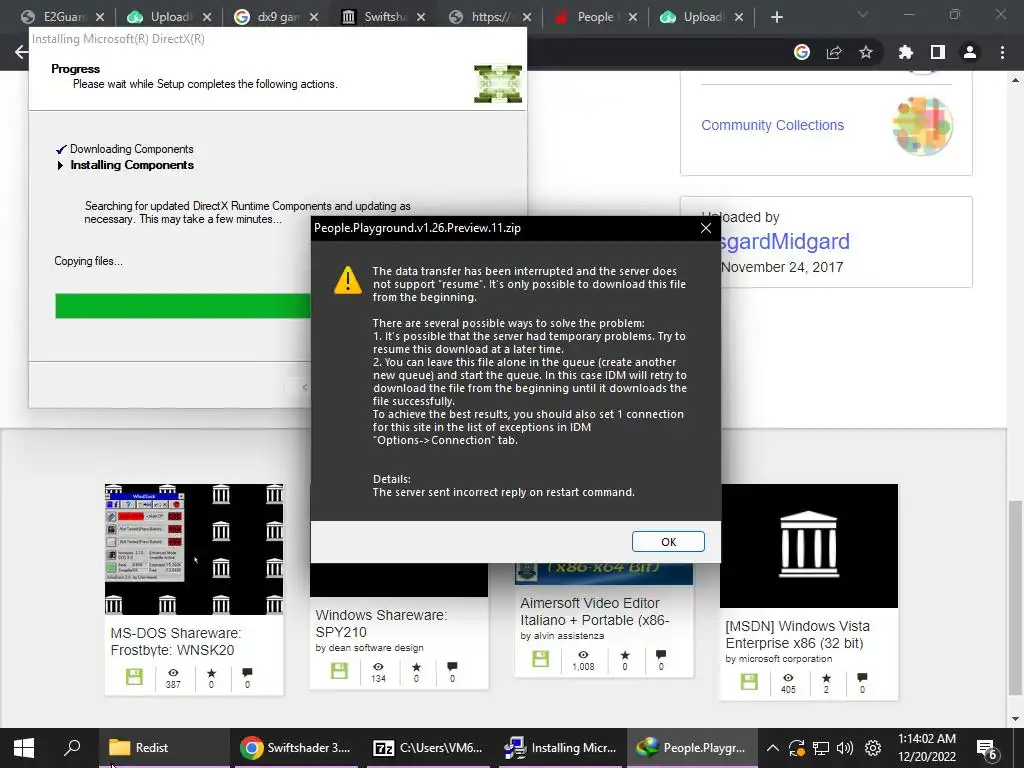Open uploader profile link sgardMidgard
This screenshot has width=1024, height=768.
[x=784, y=242]
